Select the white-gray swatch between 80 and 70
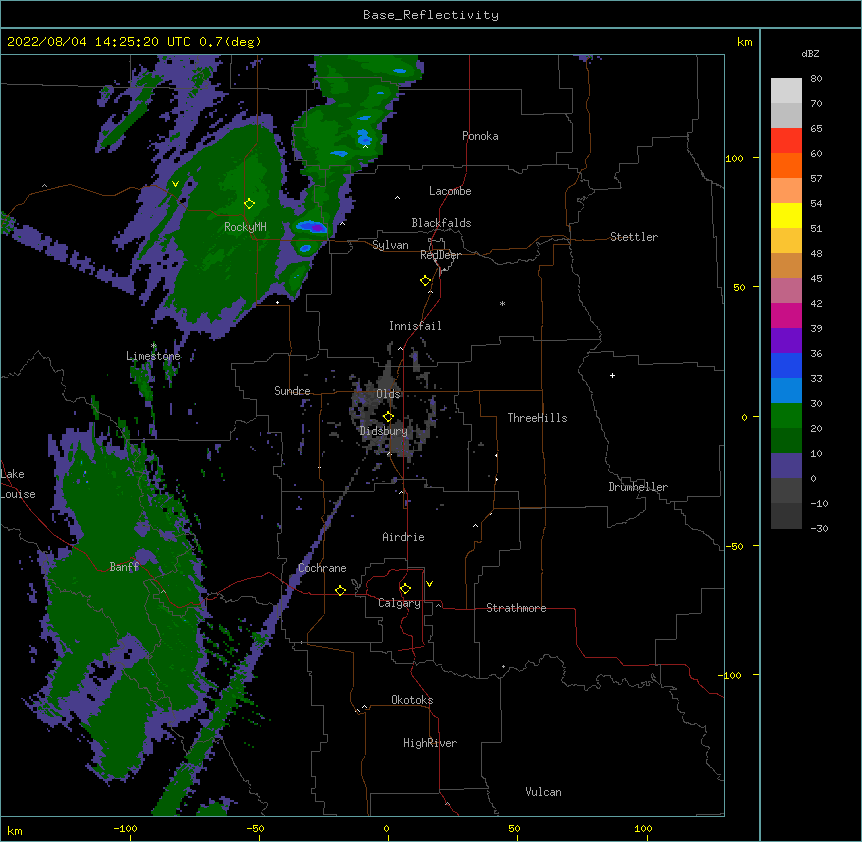862x842 pixels. click(786, 91)
